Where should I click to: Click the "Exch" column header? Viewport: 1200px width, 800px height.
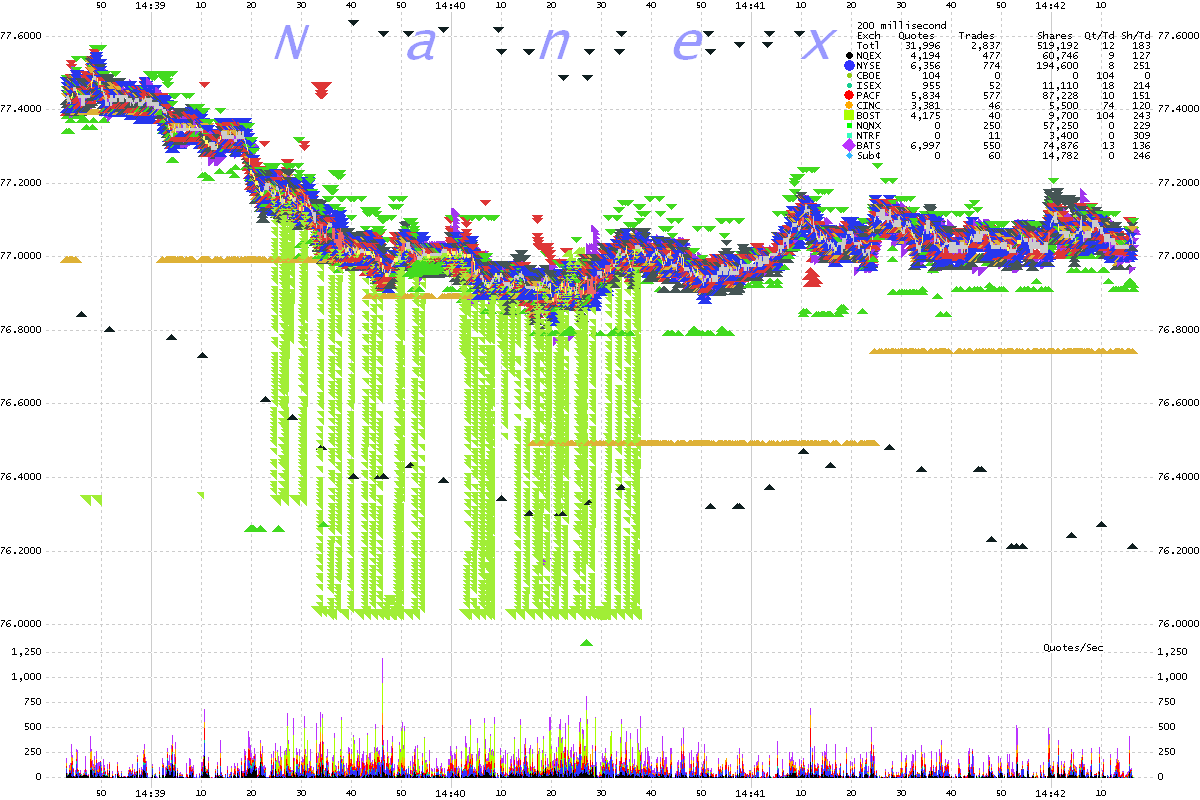[x=869, y=36]
